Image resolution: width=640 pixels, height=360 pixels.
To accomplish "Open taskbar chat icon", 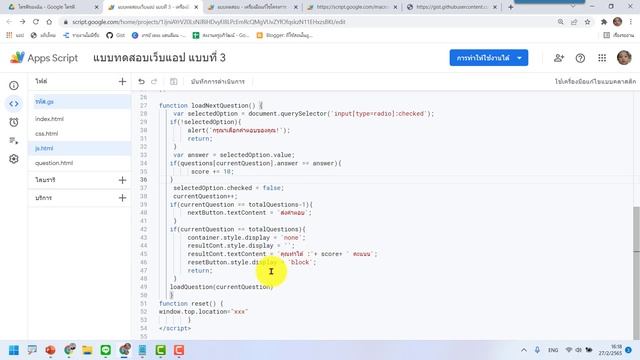I will tap(32, 350).
